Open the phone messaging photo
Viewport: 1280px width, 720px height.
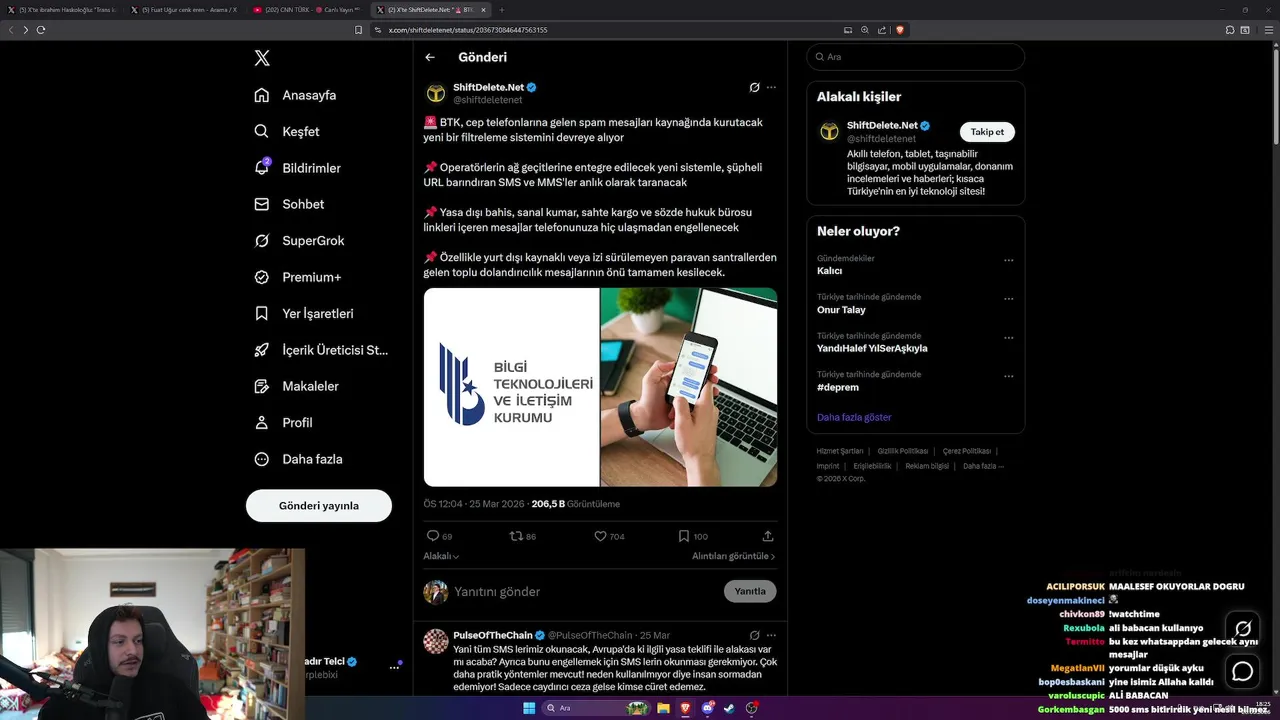tap(689, 387)
